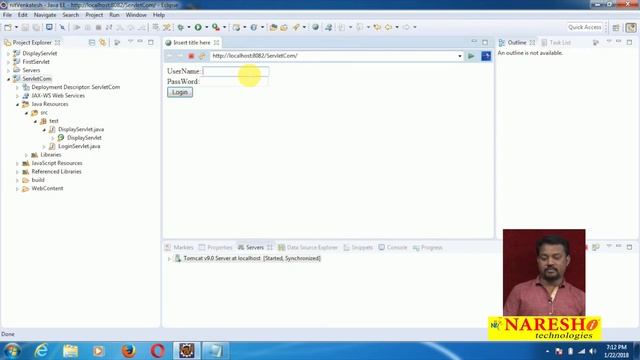640x360 pixels.
Task: Click the Open Type toolbar icon
Action: 273,27
